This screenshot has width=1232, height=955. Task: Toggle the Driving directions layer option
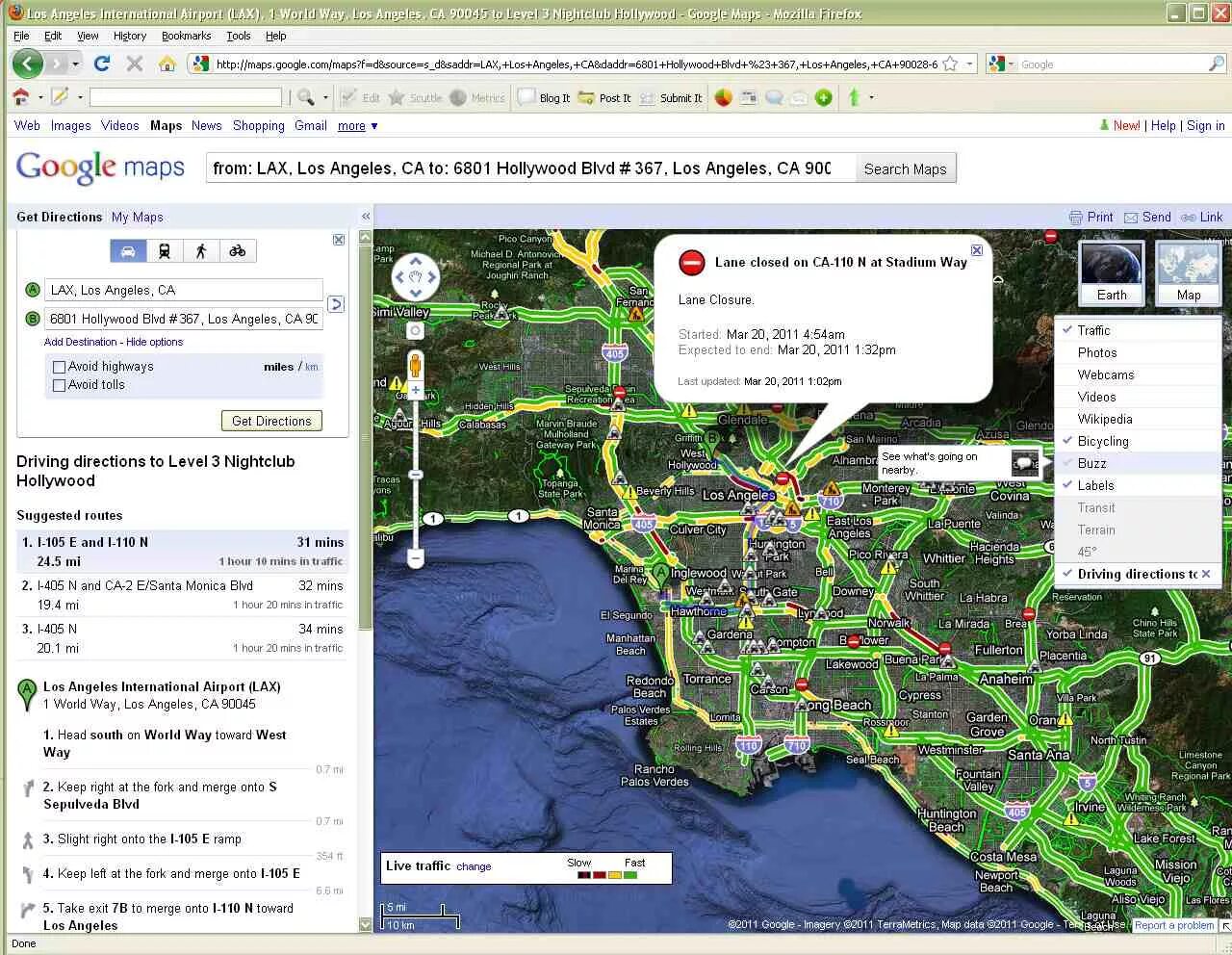coord(1138,574)
